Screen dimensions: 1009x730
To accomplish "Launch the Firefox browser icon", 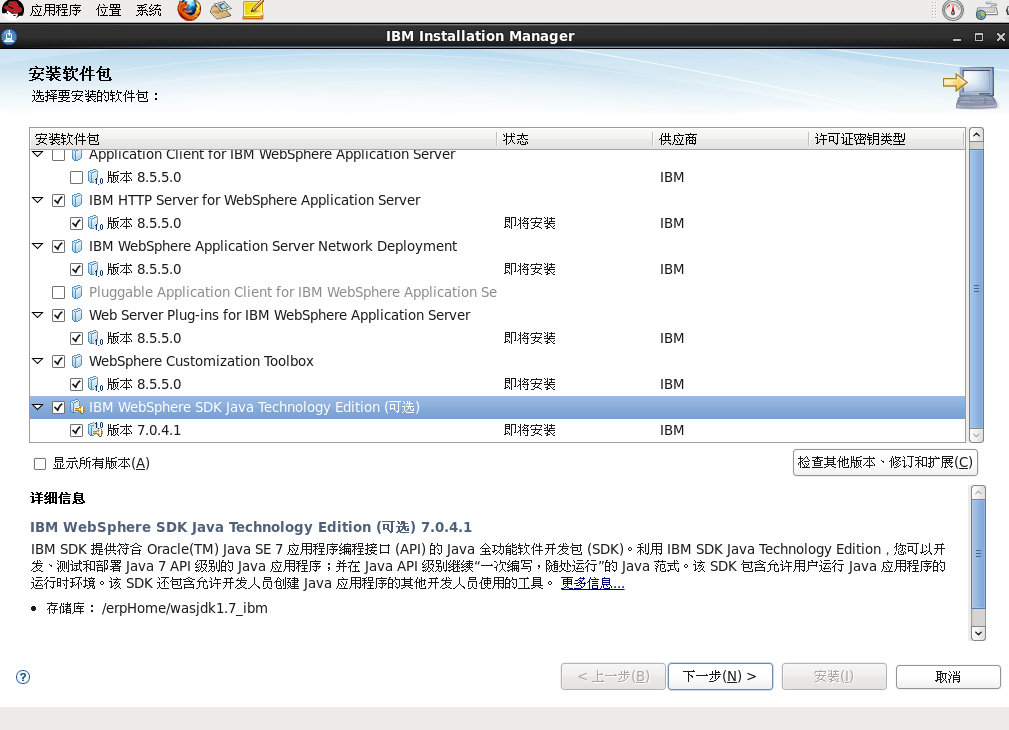I will click(x=189, y=10).
